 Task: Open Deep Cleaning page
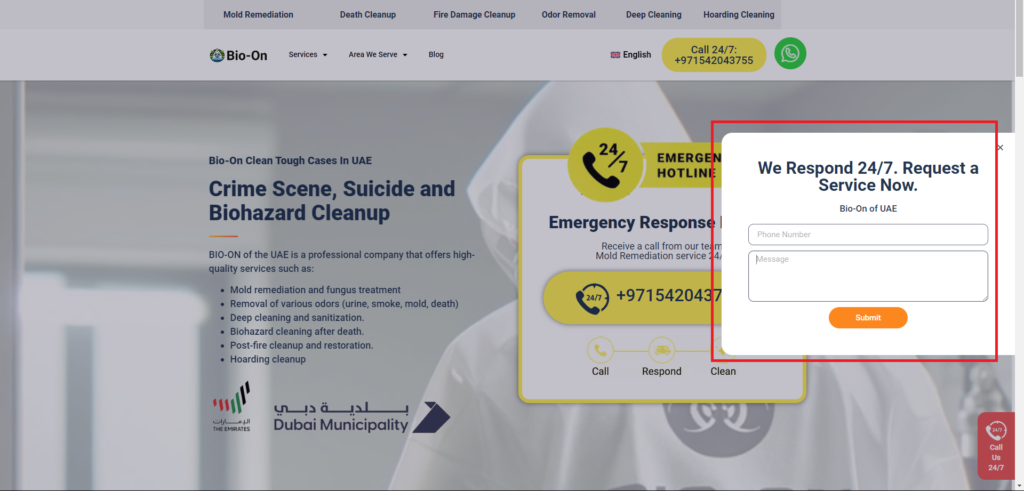[x=654, y=14]
